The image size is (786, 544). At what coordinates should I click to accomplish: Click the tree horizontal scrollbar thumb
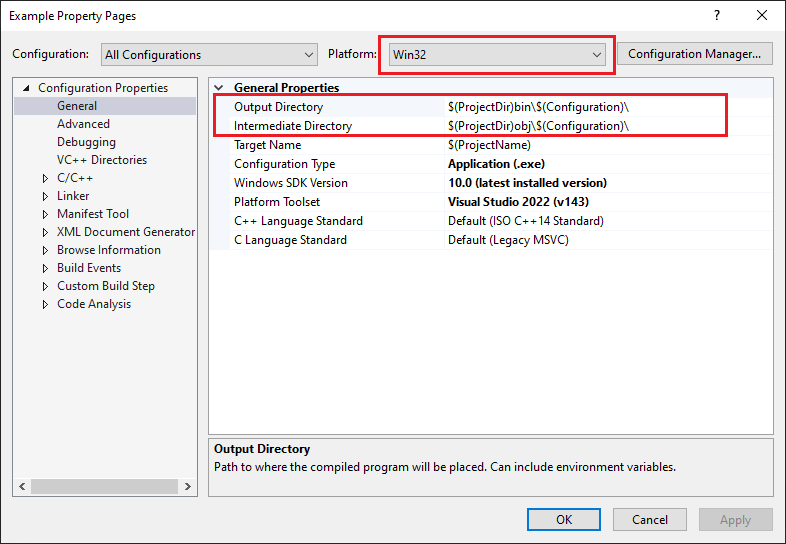(x=104, y=486)
